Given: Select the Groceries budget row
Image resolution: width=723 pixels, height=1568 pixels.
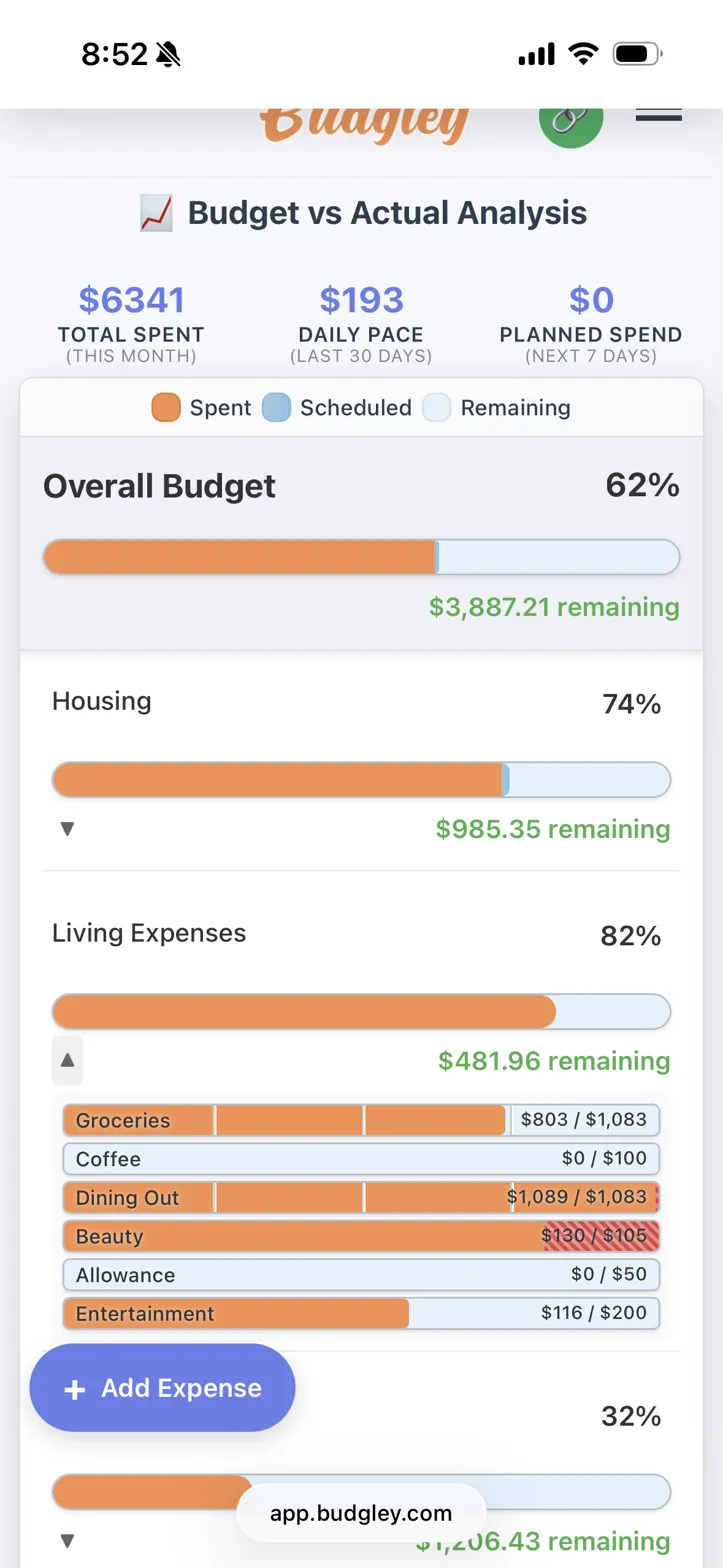Looking at the screenshot, I should click(361, 1120).
